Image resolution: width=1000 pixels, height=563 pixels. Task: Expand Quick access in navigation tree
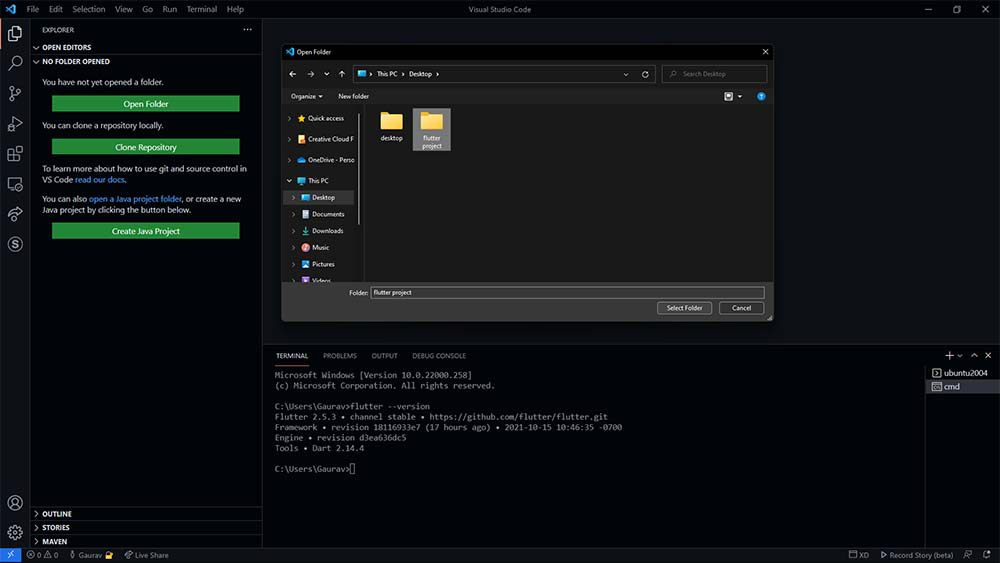point(291,118)
